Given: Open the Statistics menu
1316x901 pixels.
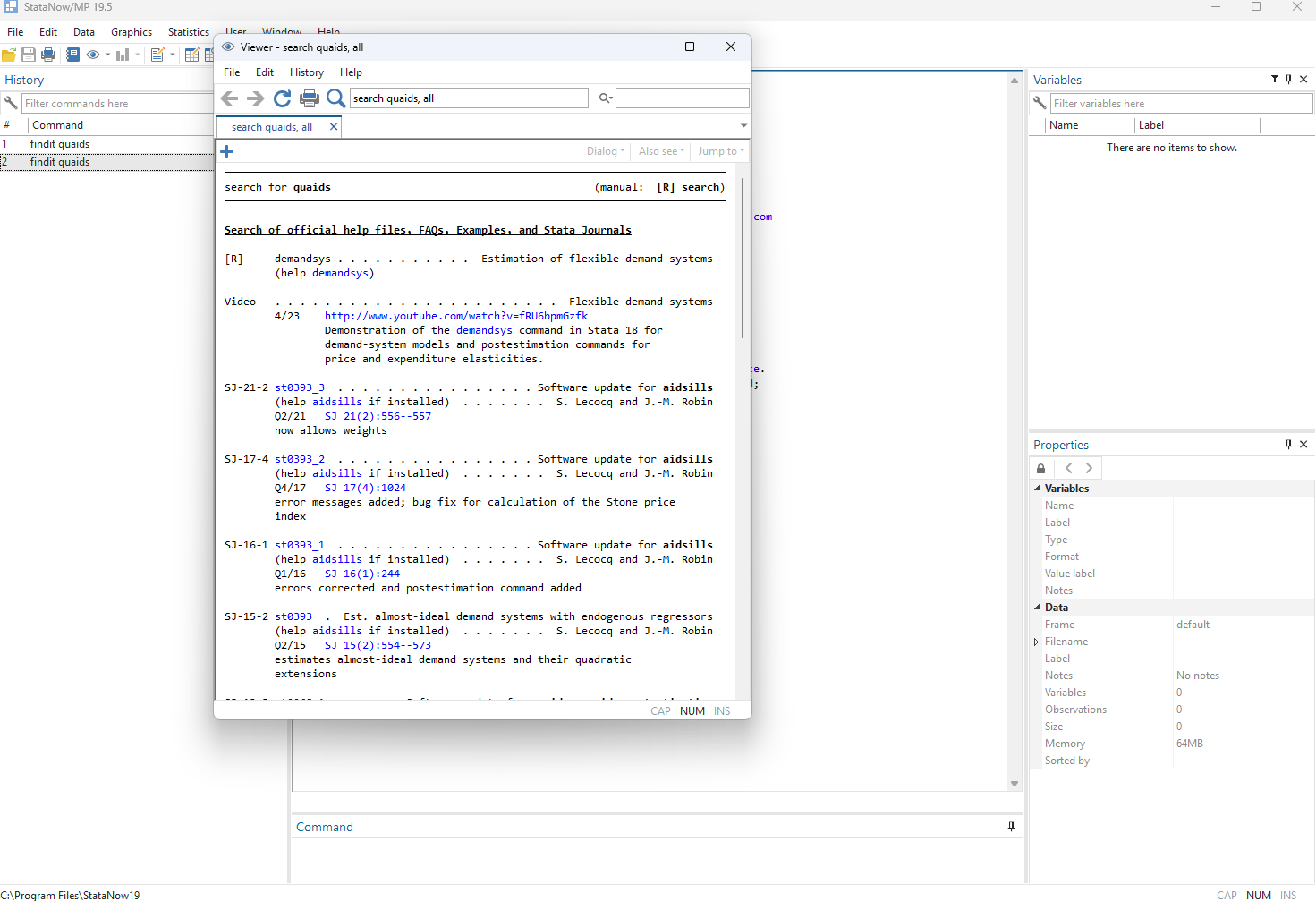Looking at the screenshot, I should [x=189, y=32].
